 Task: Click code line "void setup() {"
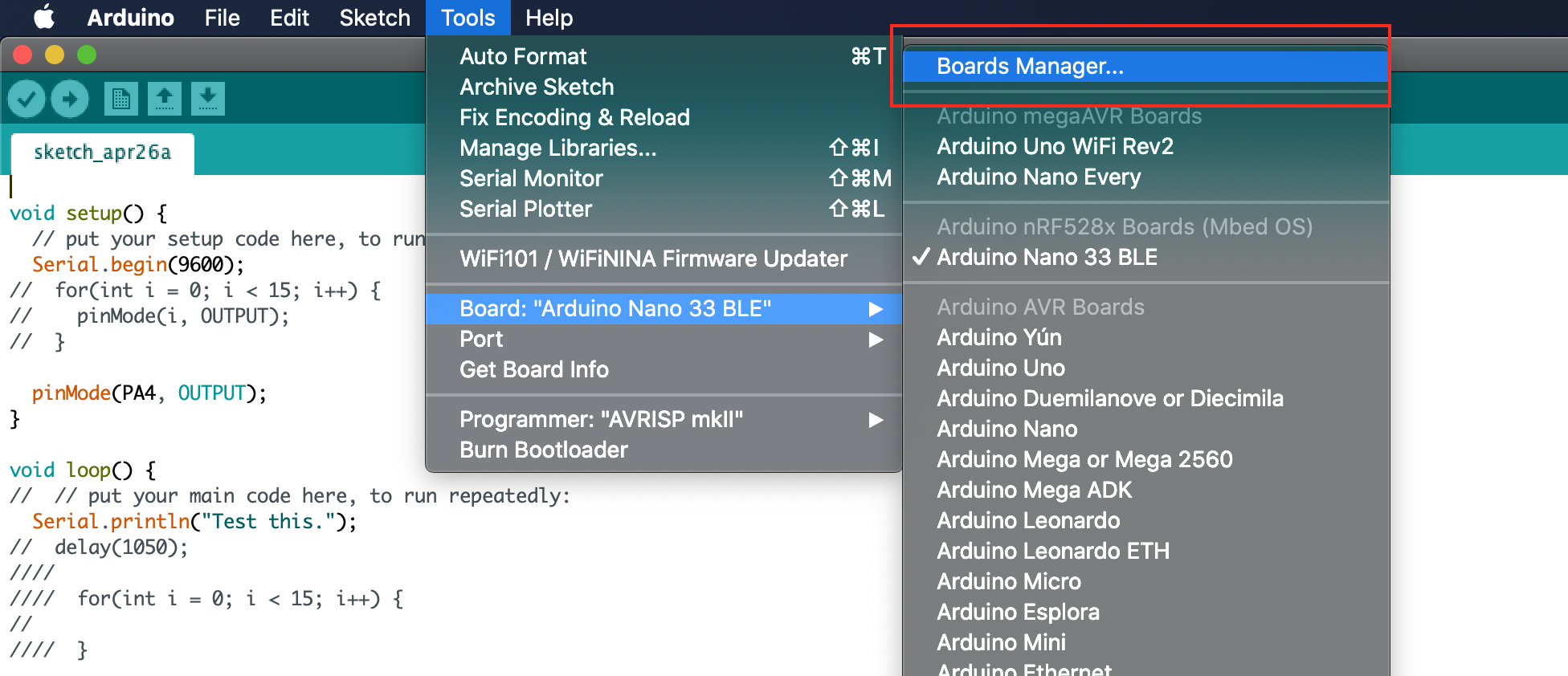click(89, 213)
